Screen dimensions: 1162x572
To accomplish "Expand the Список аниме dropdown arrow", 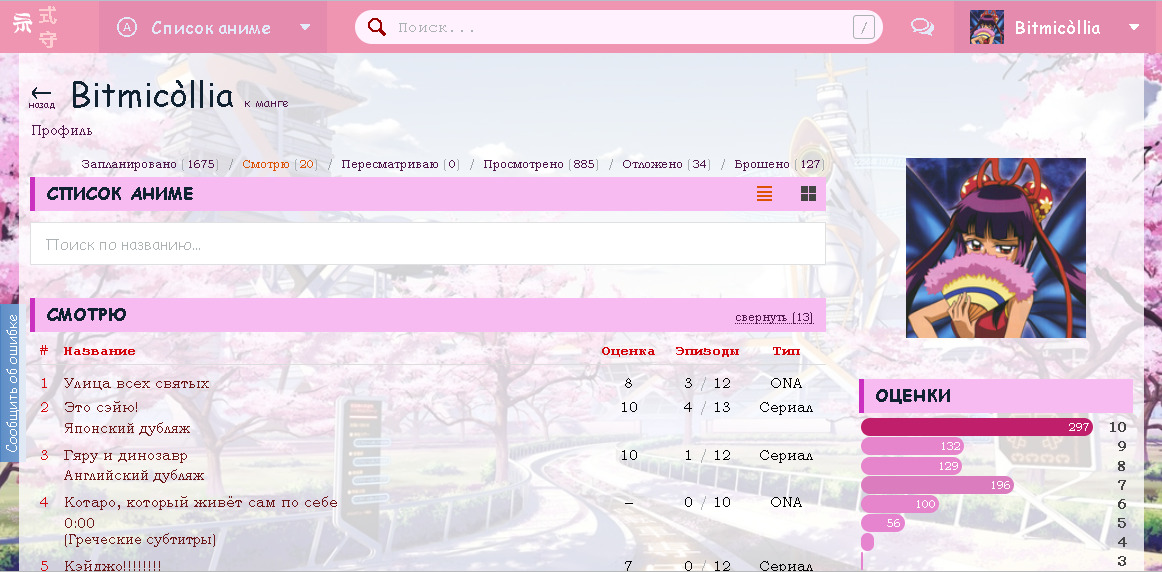I will click(305, 28).
